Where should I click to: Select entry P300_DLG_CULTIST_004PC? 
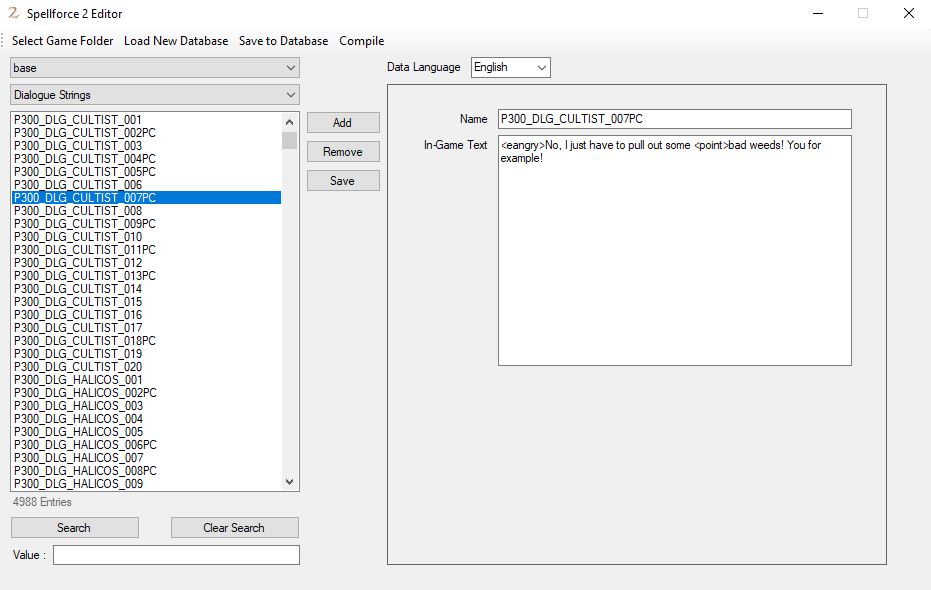point(146,158)
